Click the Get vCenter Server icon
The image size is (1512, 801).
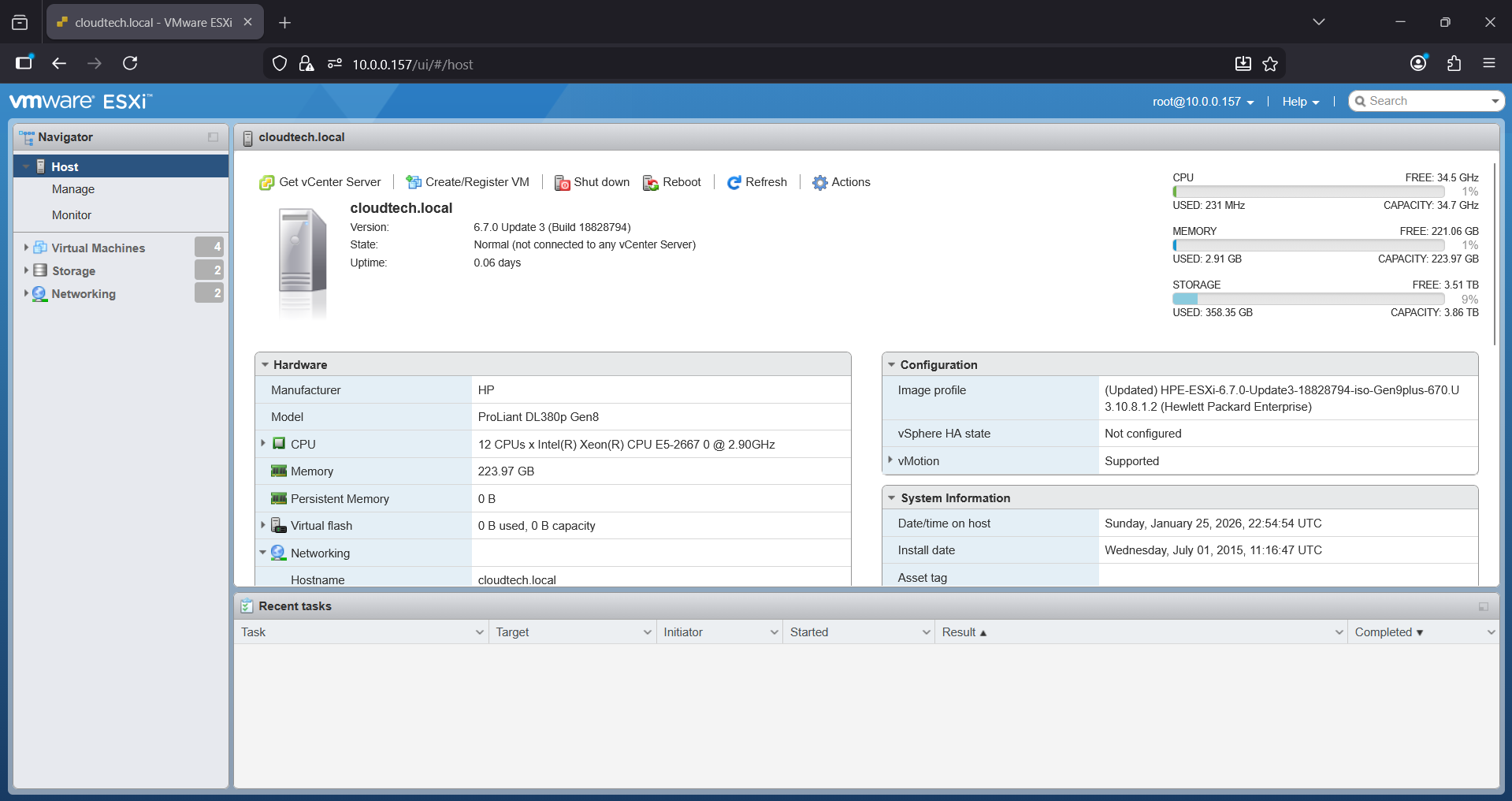267,181
